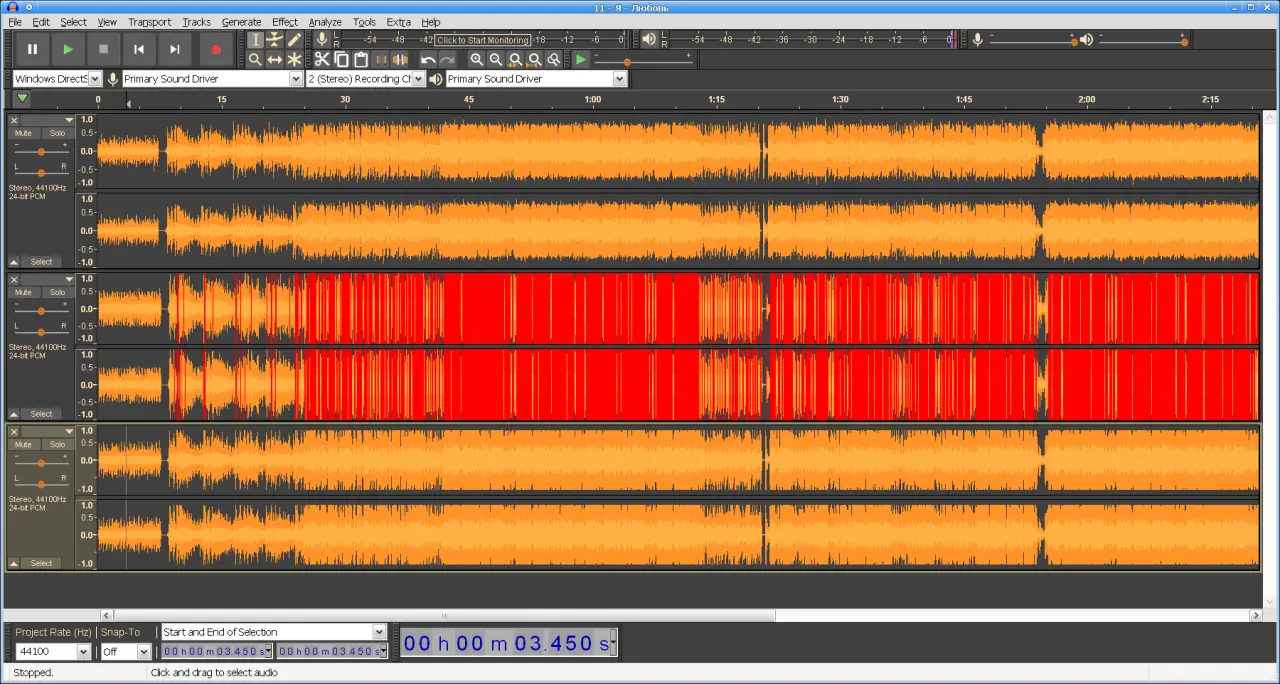Open the Tracks menu
1280x684 pixels.
pyautogui.click(x=196, y=22)
